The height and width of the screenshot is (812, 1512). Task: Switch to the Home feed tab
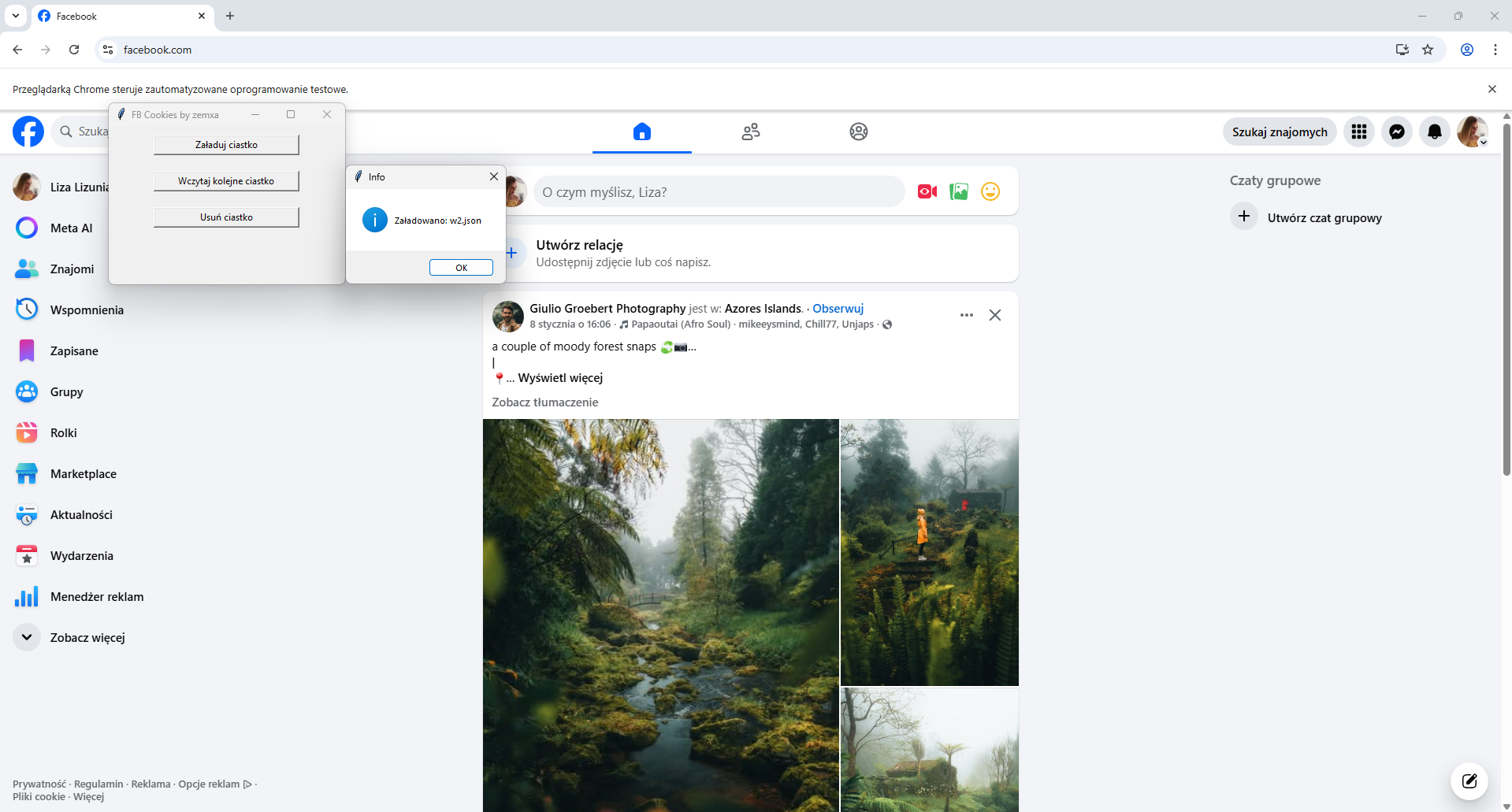coord(641,132)
